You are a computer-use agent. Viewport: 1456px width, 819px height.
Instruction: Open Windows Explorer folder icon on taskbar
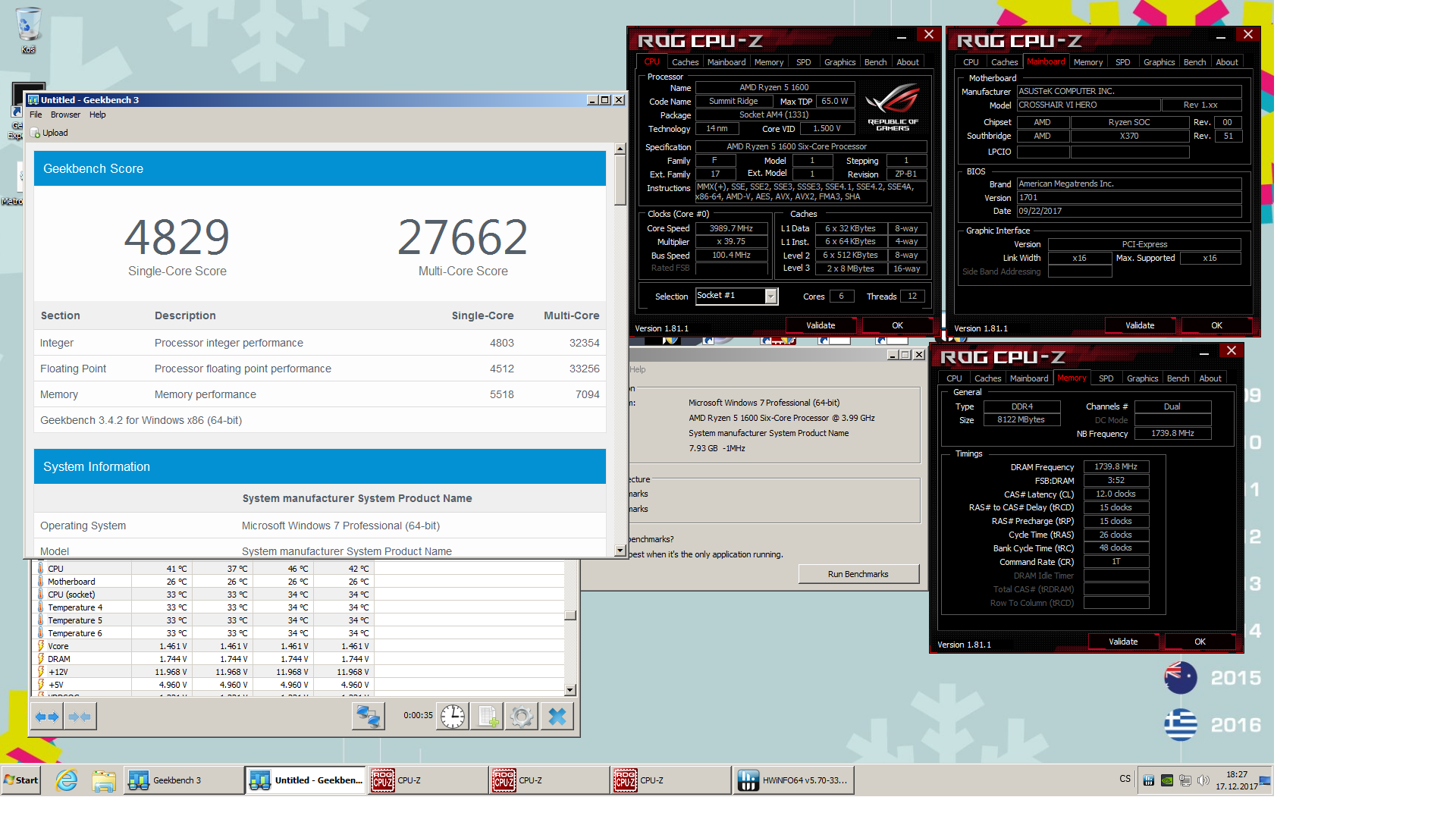[104, 780]
